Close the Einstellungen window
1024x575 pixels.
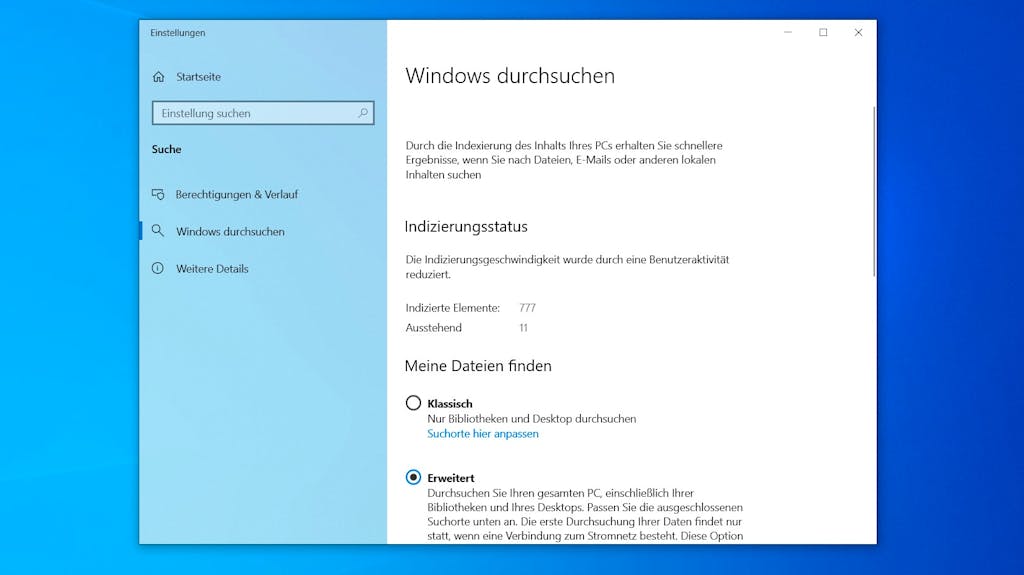pyautogui.click(x=859, y=33)
